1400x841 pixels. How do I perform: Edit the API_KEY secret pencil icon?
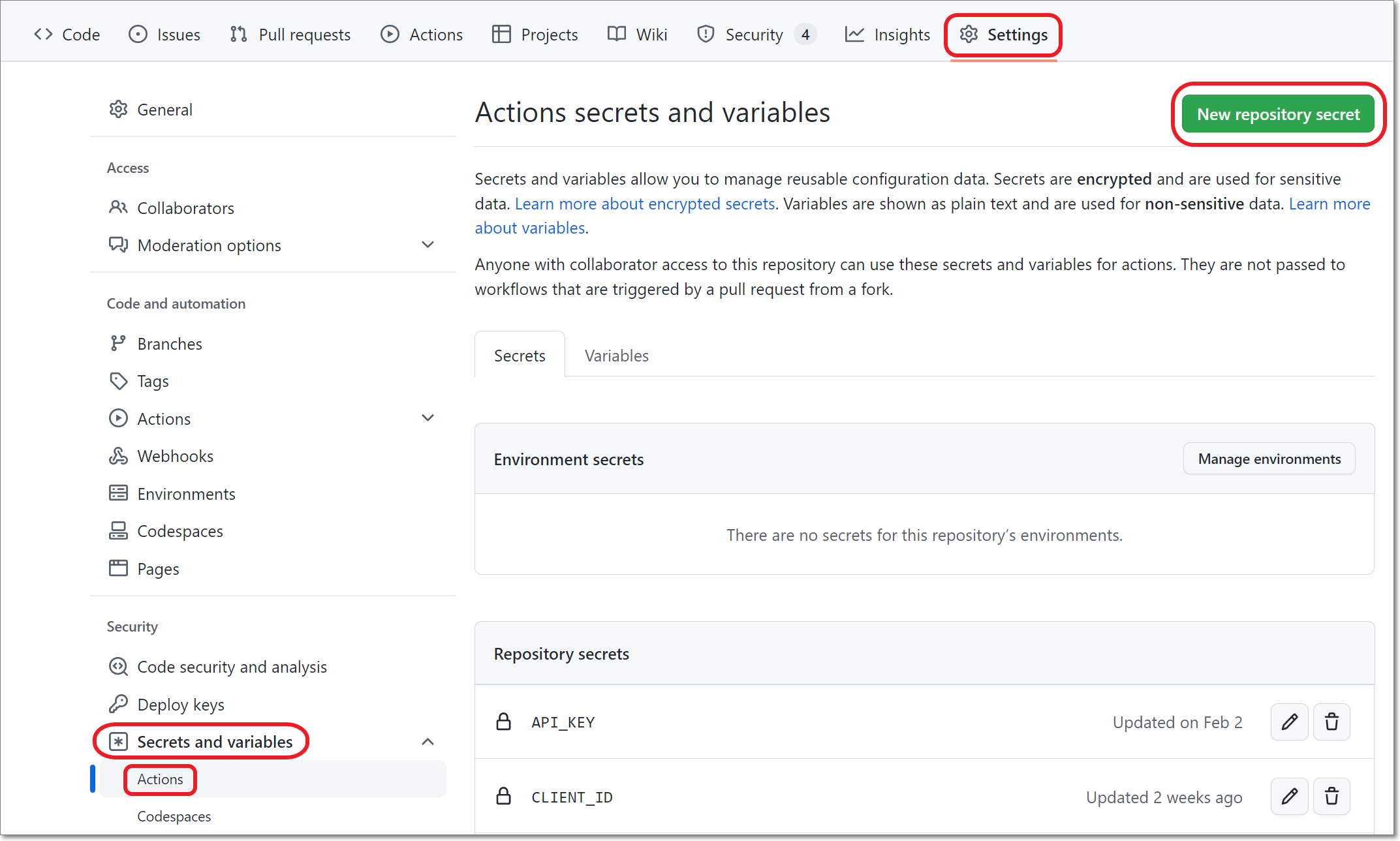pyautogui.click(x=1290, y=722)
